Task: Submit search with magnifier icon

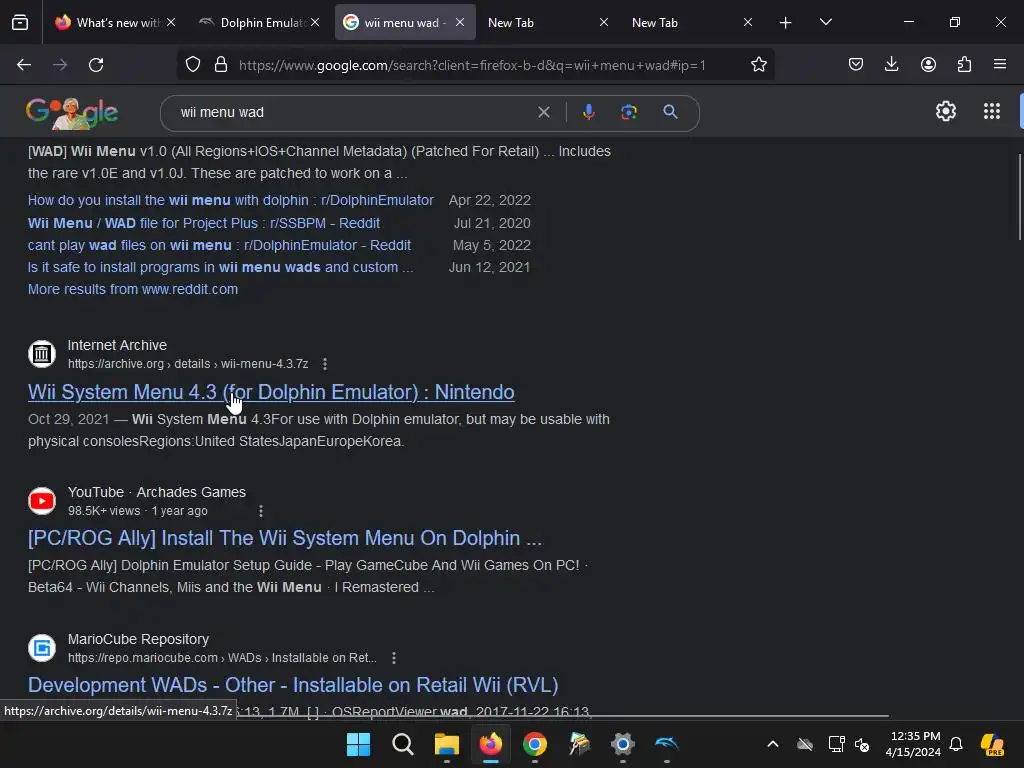Action: pyautogui.click(x=670, y=112)
